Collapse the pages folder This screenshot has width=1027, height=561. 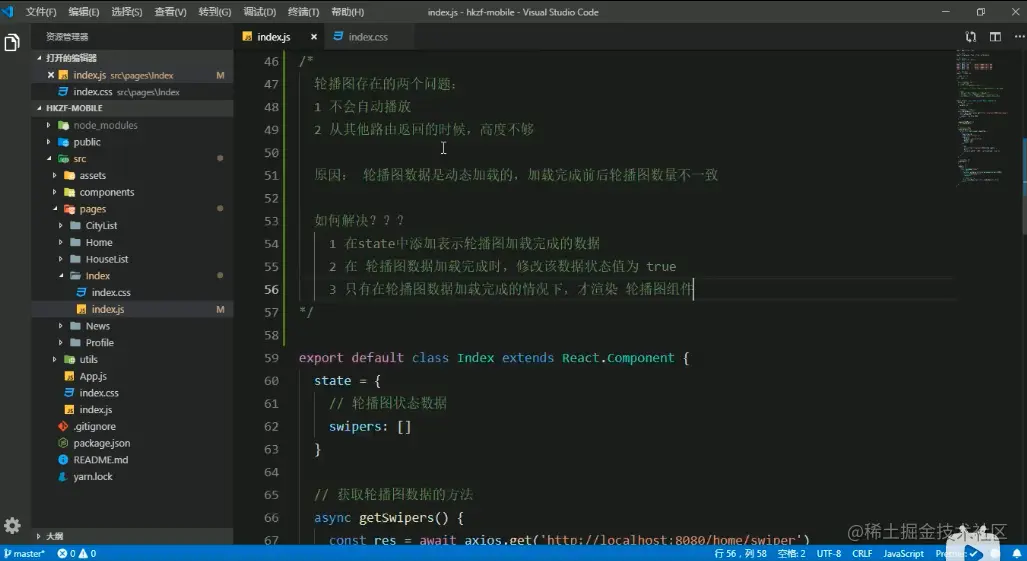click(54, 209)
